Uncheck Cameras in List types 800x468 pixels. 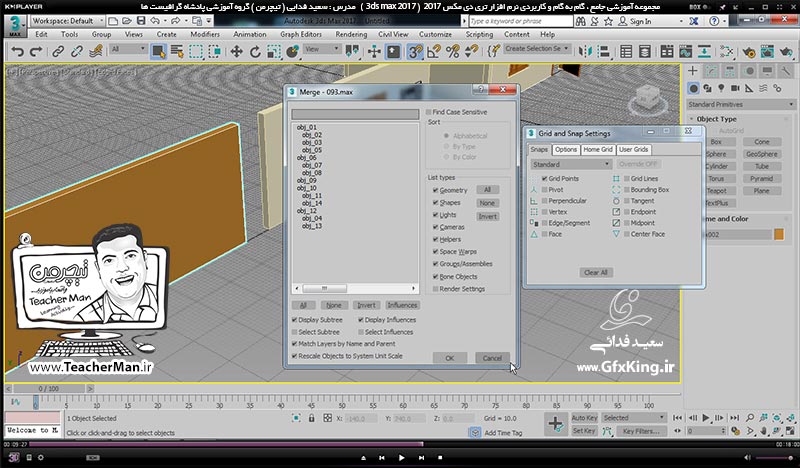[435, 227]
